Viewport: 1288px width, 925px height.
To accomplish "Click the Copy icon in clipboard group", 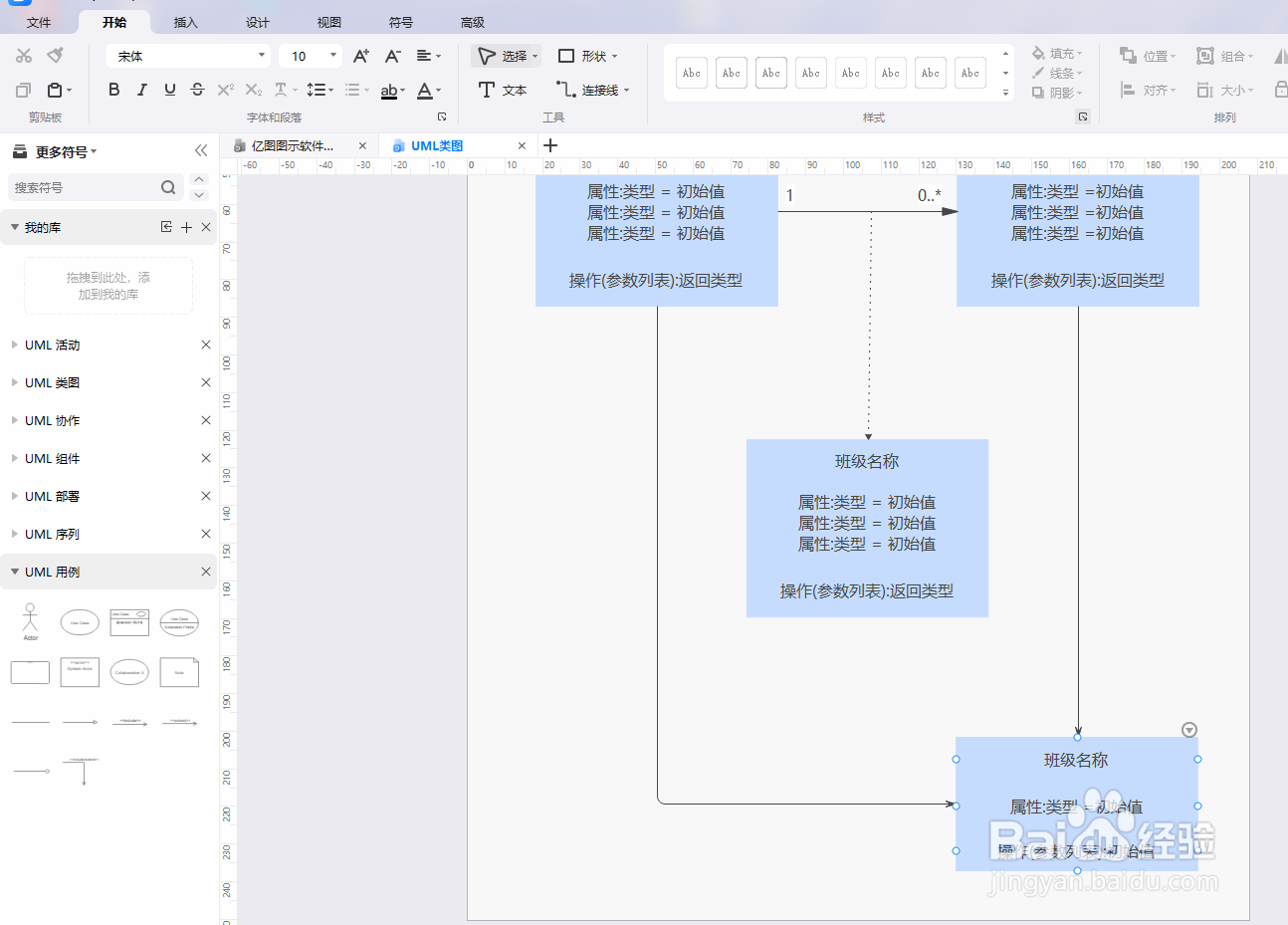I will tap(24, 90).
